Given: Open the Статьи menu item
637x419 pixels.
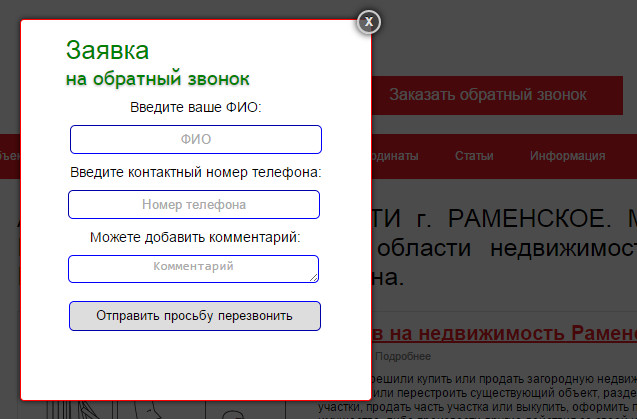Looking at the screenshot, I should 474,156.
